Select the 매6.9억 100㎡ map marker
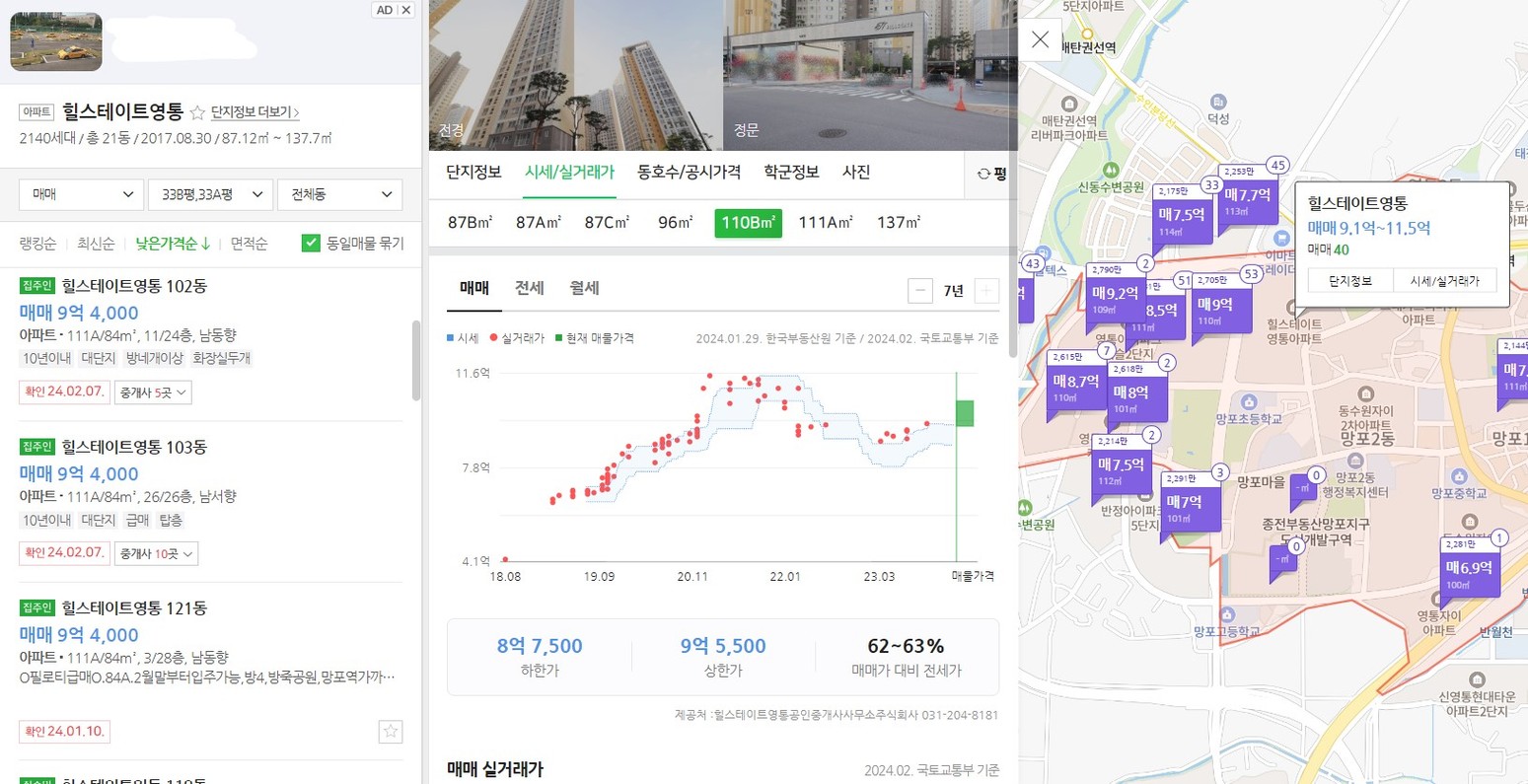Viewport: 1528px width, 784px height. pos(1469,572)
